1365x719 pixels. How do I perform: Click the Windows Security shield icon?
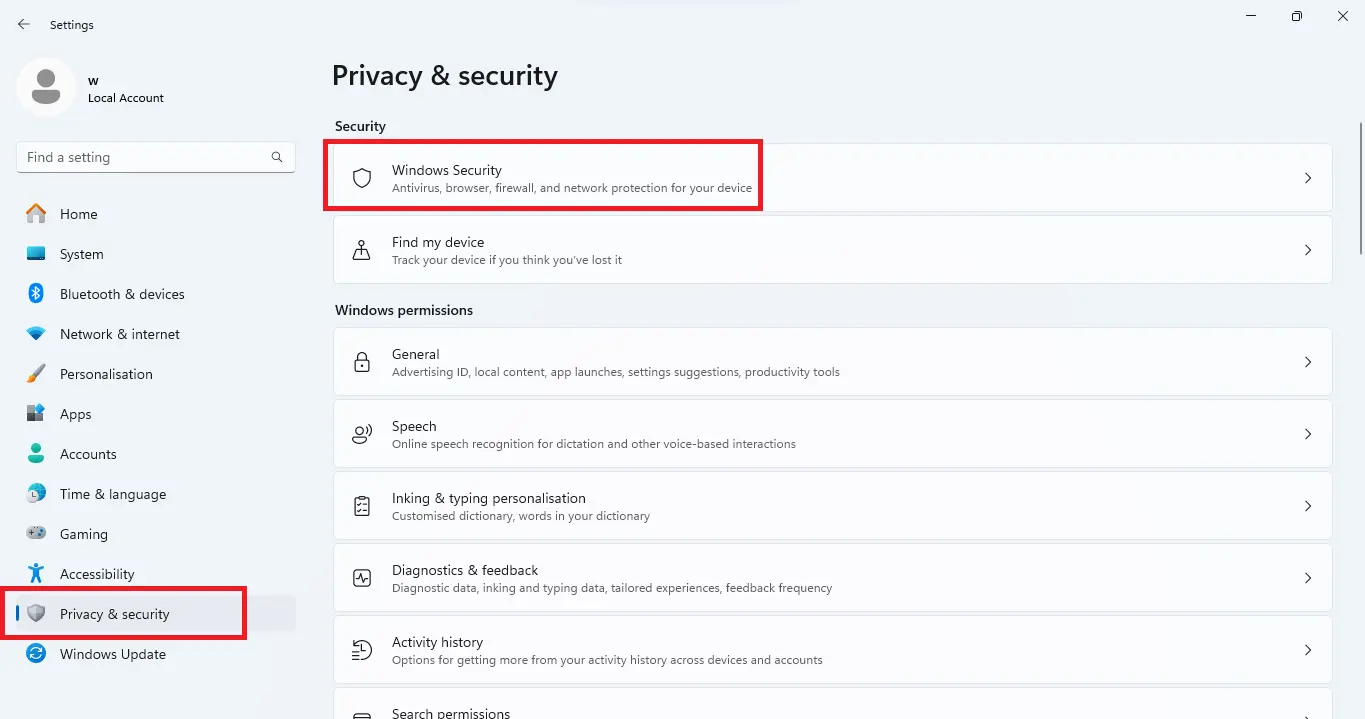(362, 178)
